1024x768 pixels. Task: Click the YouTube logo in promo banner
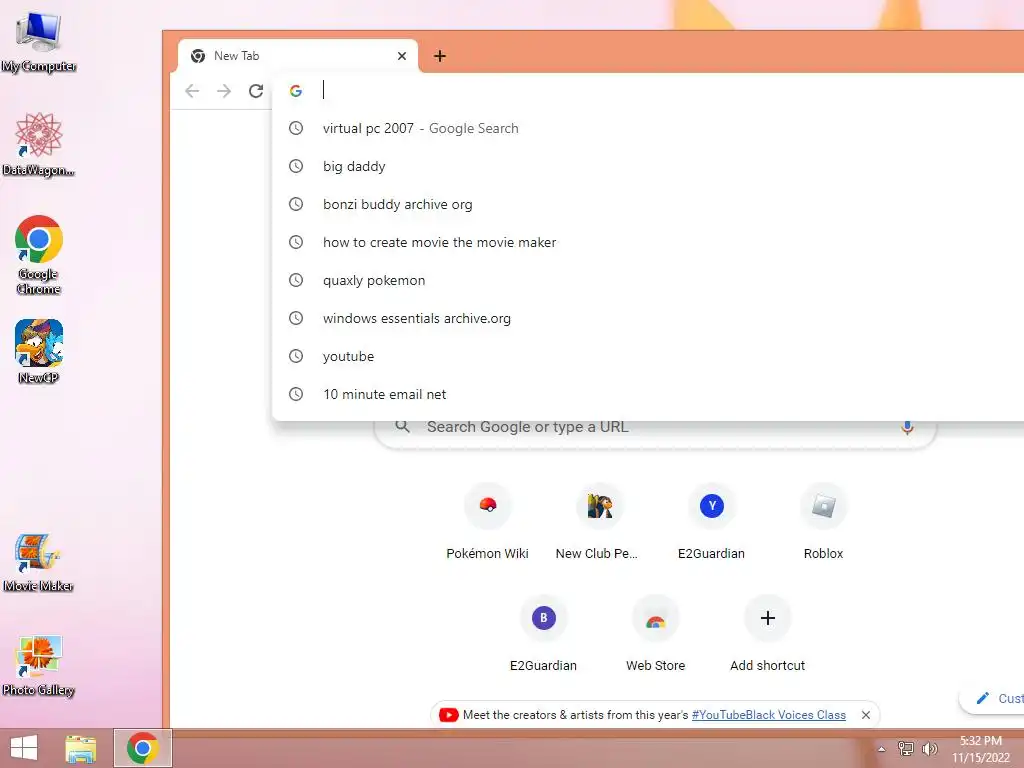point(449,715)
